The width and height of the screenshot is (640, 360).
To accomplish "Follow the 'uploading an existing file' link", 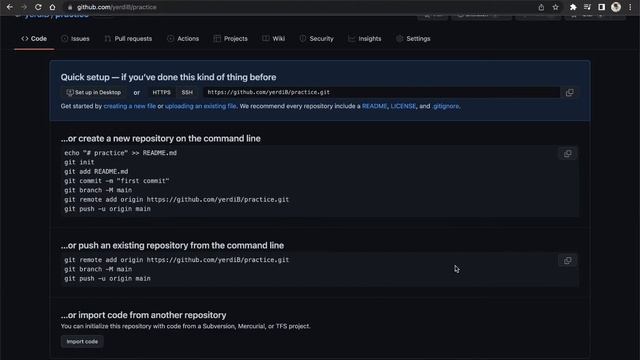I will [200, 106].
